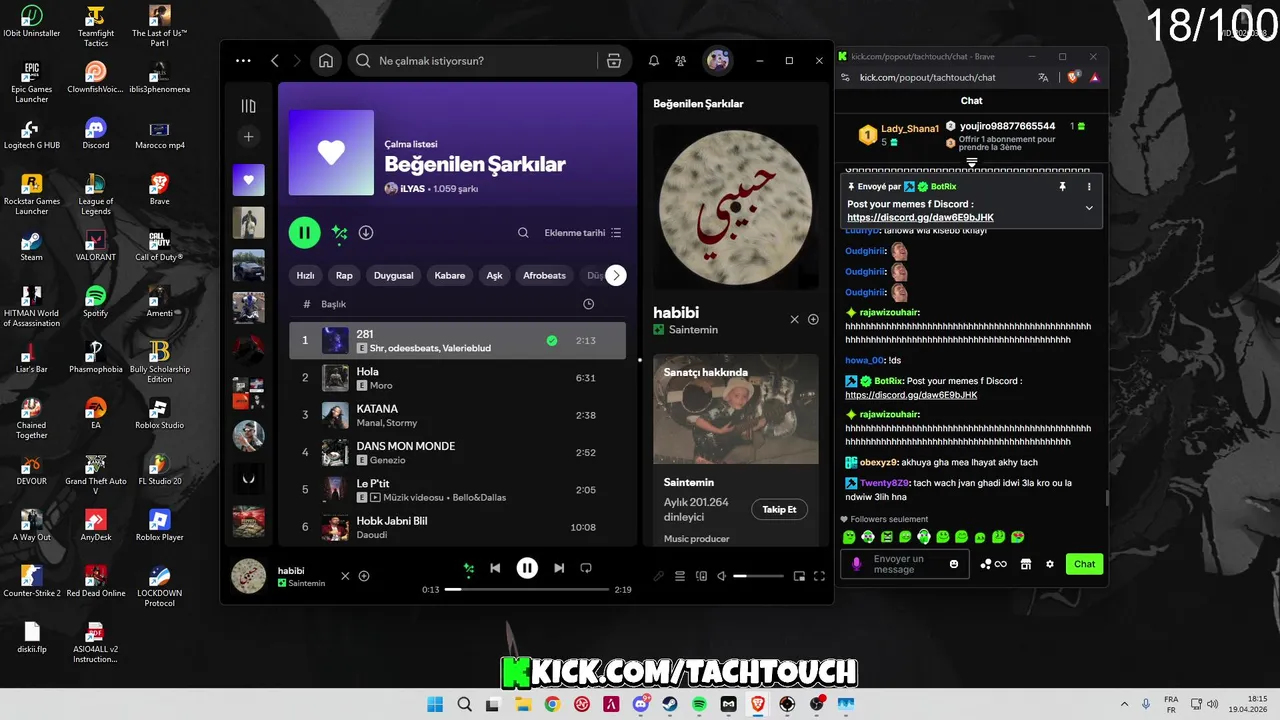Open Spotify profile avatar menu
This screenshot has width=1280, height=720.
pyautogui.click(x=718, y=61)
